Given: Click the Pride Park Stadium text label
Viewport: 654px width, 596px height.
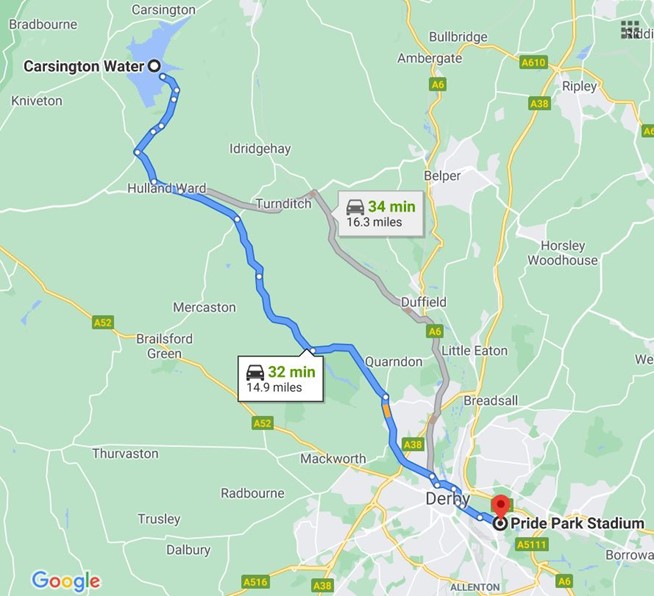Looking at the screenshot, I should [x=577, y=523].
